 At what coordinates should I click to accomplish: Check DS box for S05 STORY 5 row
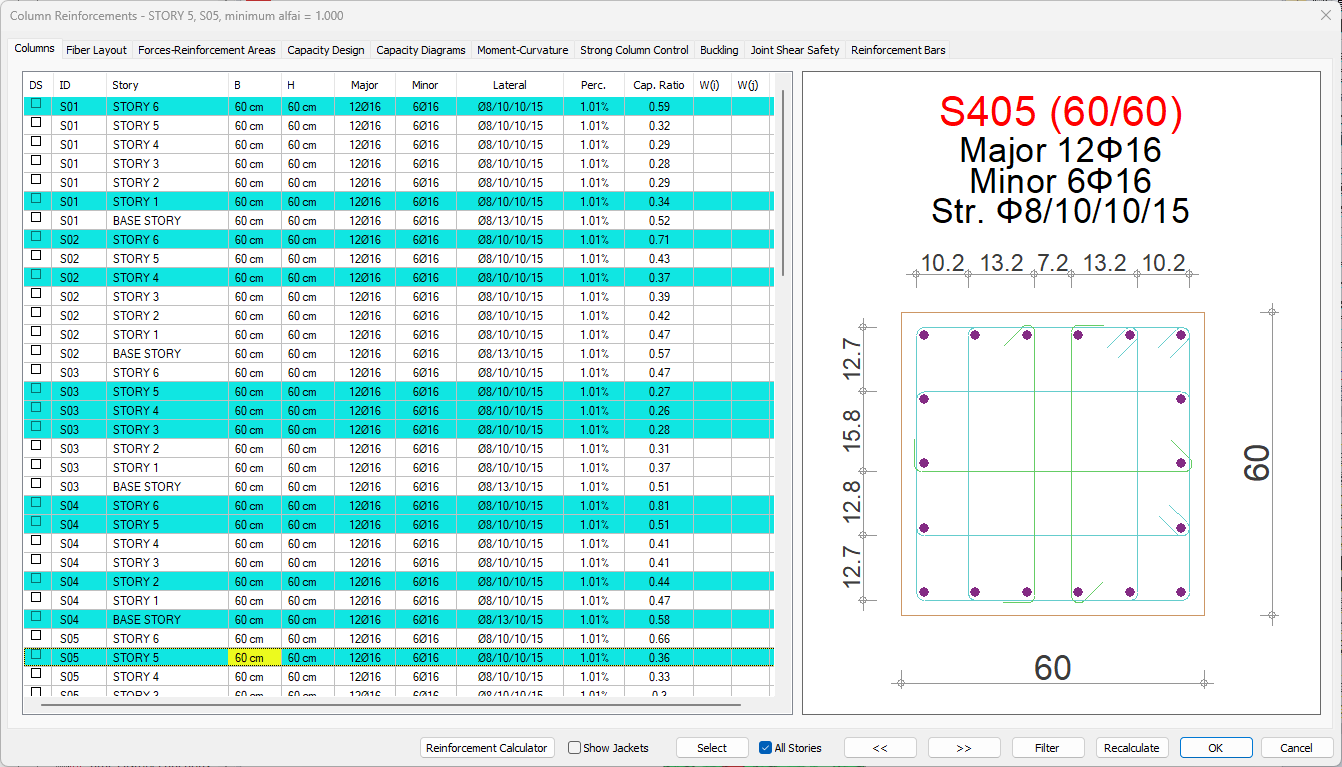pos(37,656)
